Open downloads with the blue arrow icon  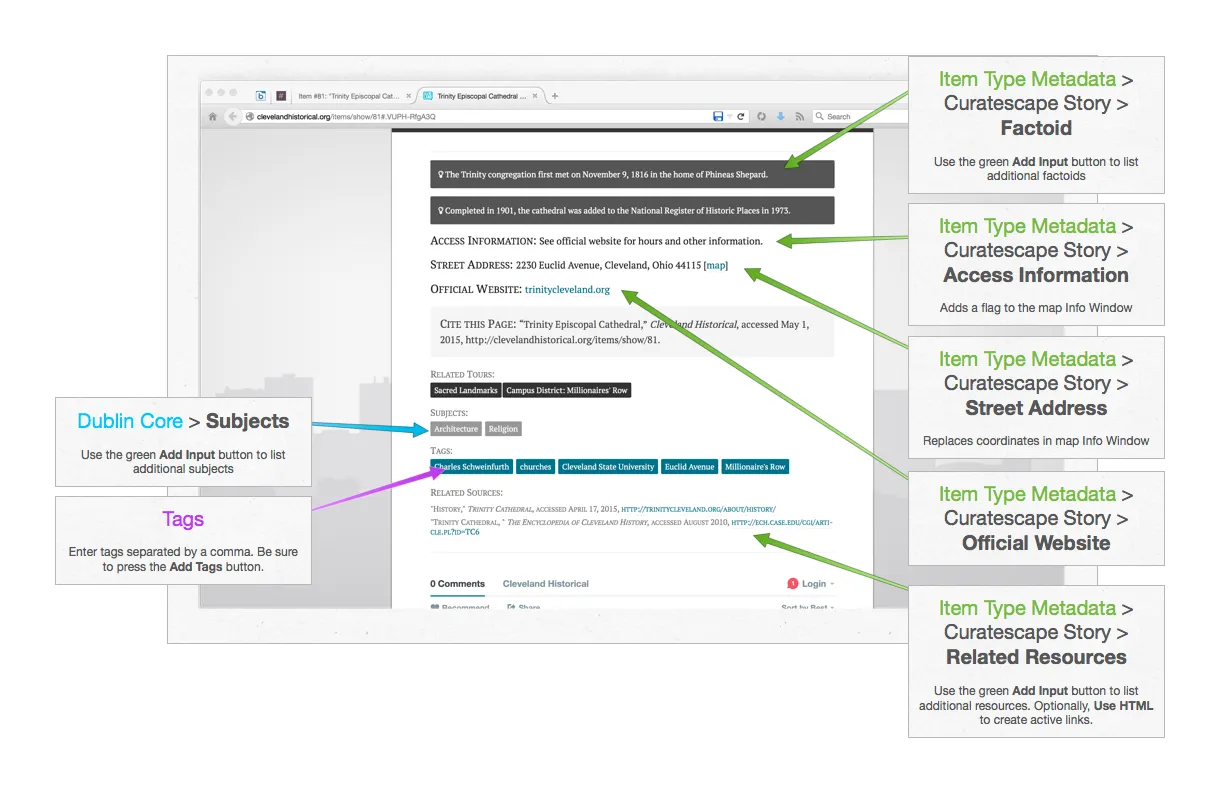780,116
